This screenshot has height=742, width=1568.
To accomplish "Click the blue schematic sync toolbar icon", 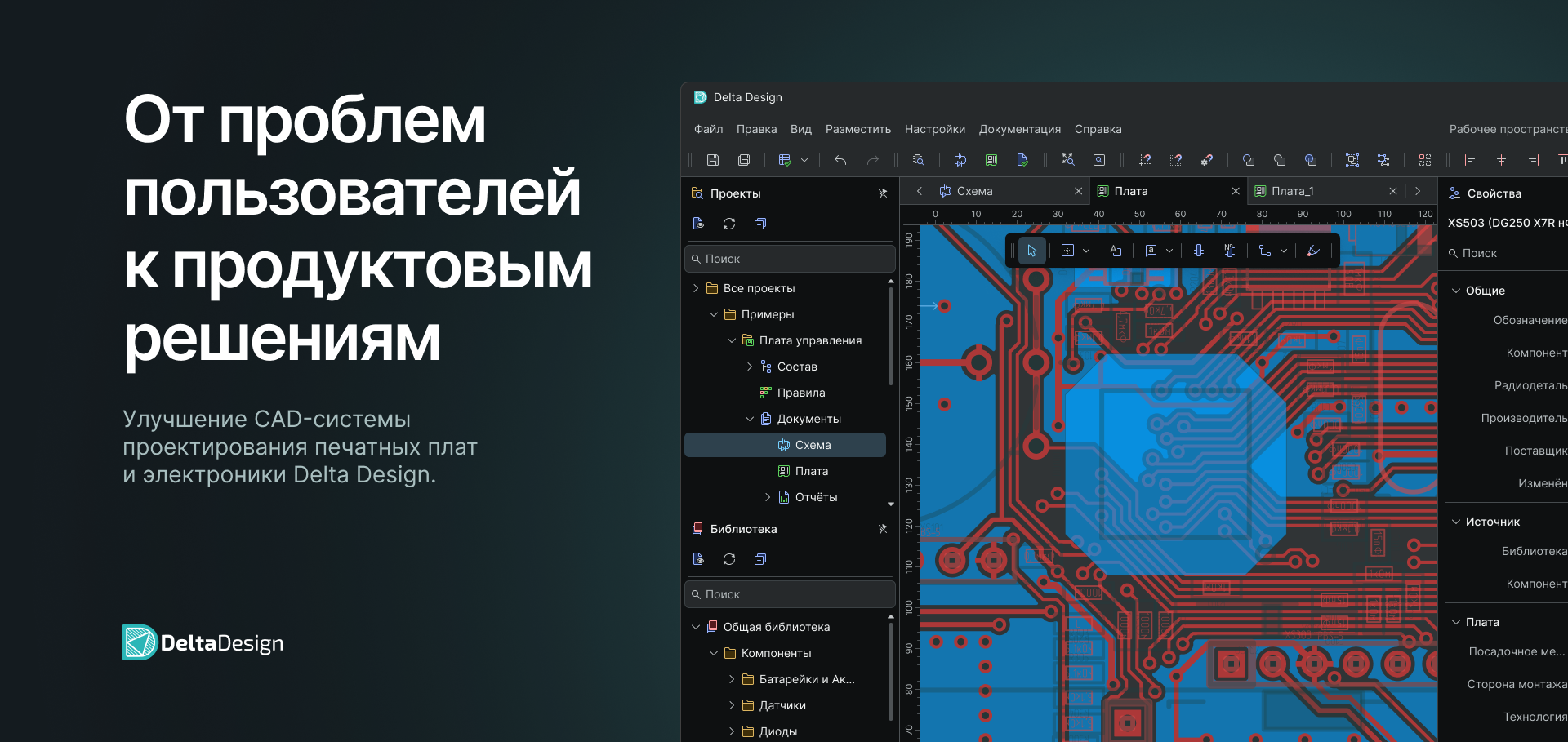I will click(x=960, y=160).
